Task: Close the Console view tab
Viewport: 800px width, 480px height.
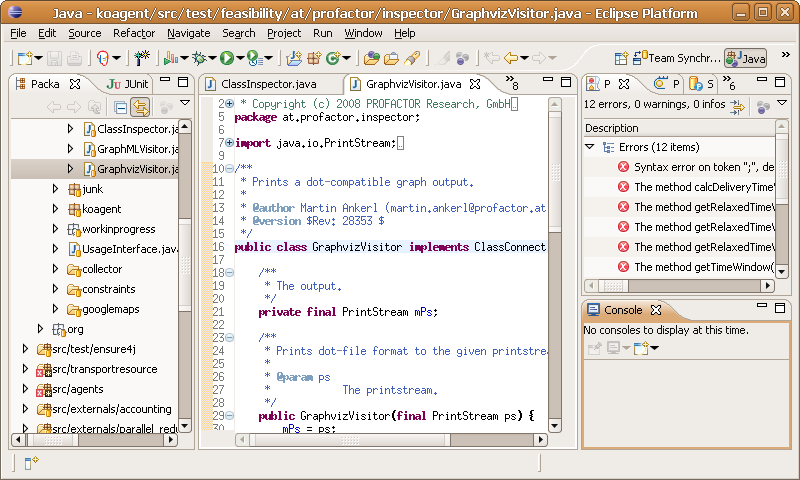Action: coord(656,310)
